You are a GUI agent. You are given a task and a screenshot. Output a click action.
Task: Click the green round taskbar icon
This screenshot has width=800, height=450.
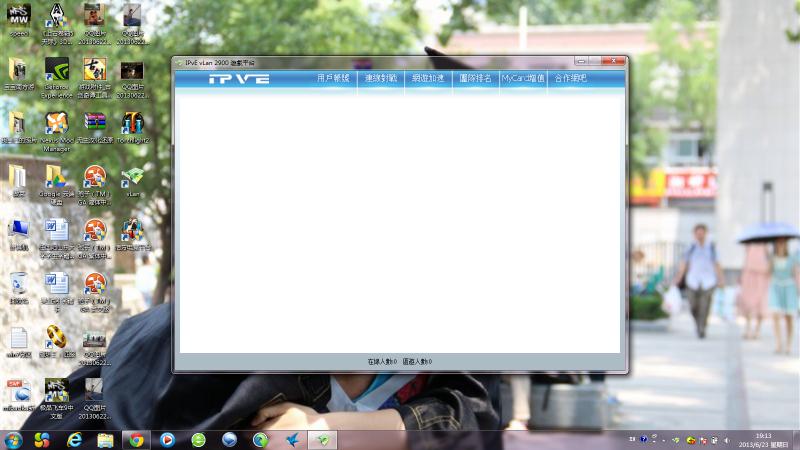pyautogui.click(x=198, y=440)
